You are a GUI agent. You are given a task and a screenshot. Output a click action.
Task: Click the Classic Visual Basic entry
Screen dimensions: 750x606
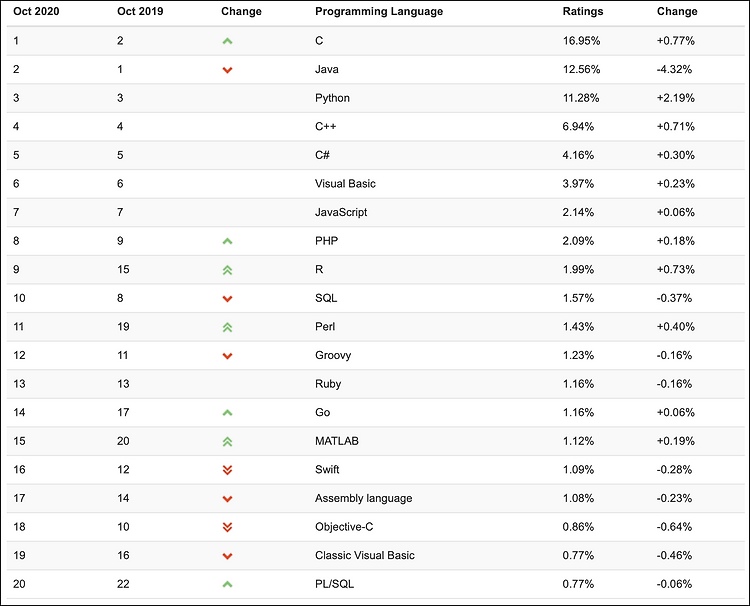pos(364,555)
